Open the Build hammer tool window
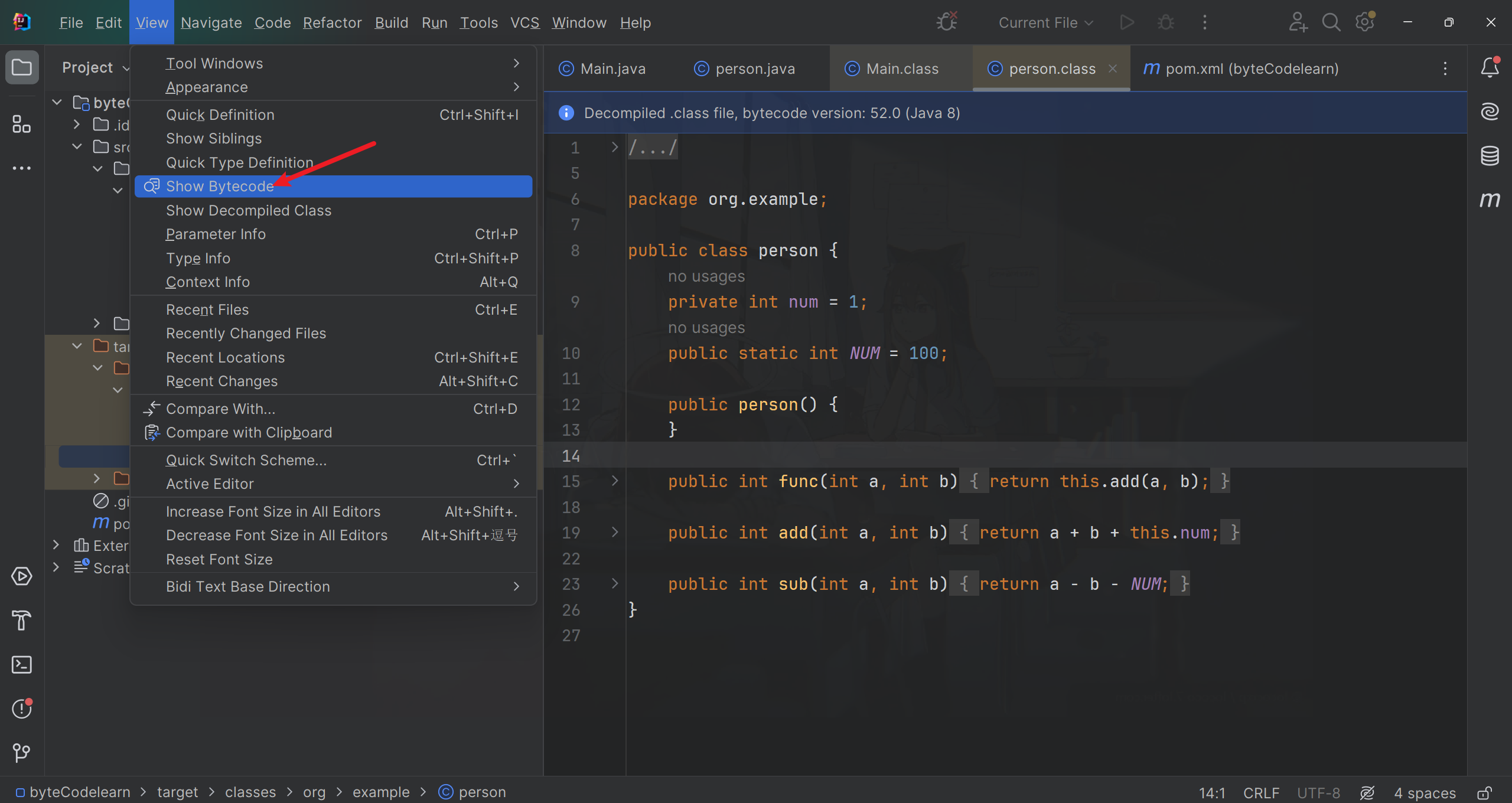Image resolution: width=1512 pixels, height=803 pixels. click(x=22, y=621)
